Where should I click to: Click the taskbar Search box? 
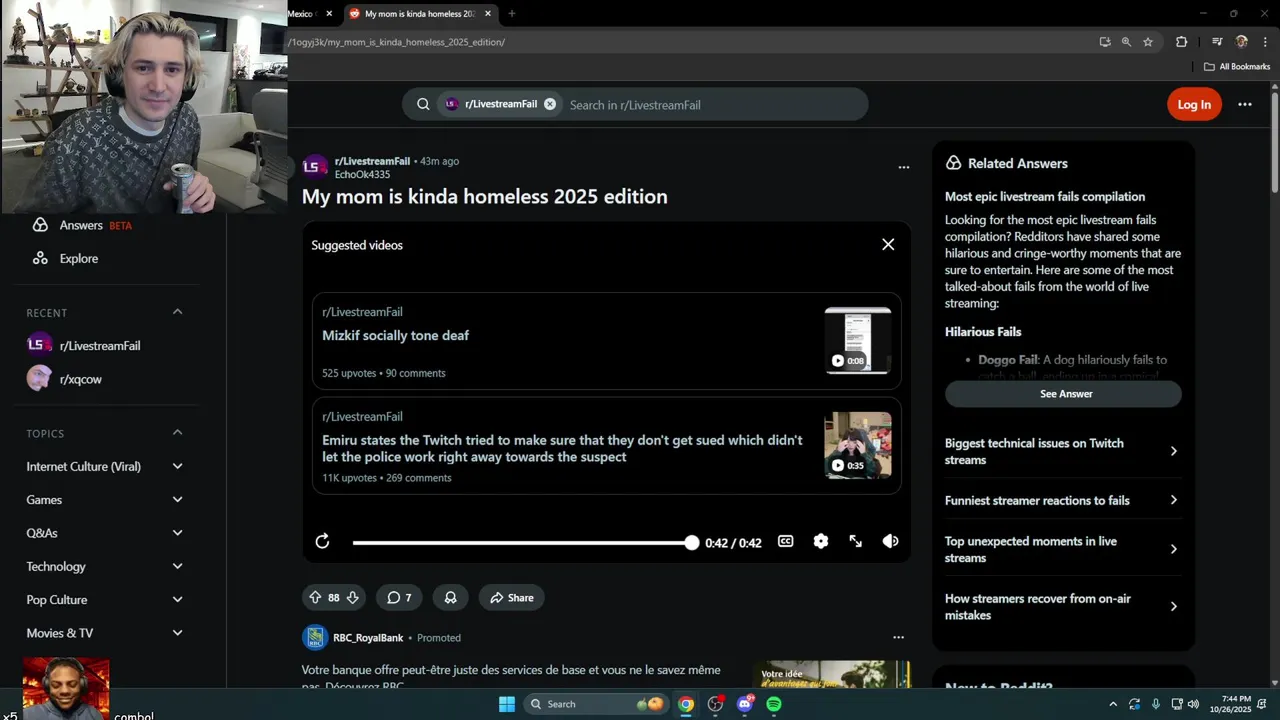point(596,704)
